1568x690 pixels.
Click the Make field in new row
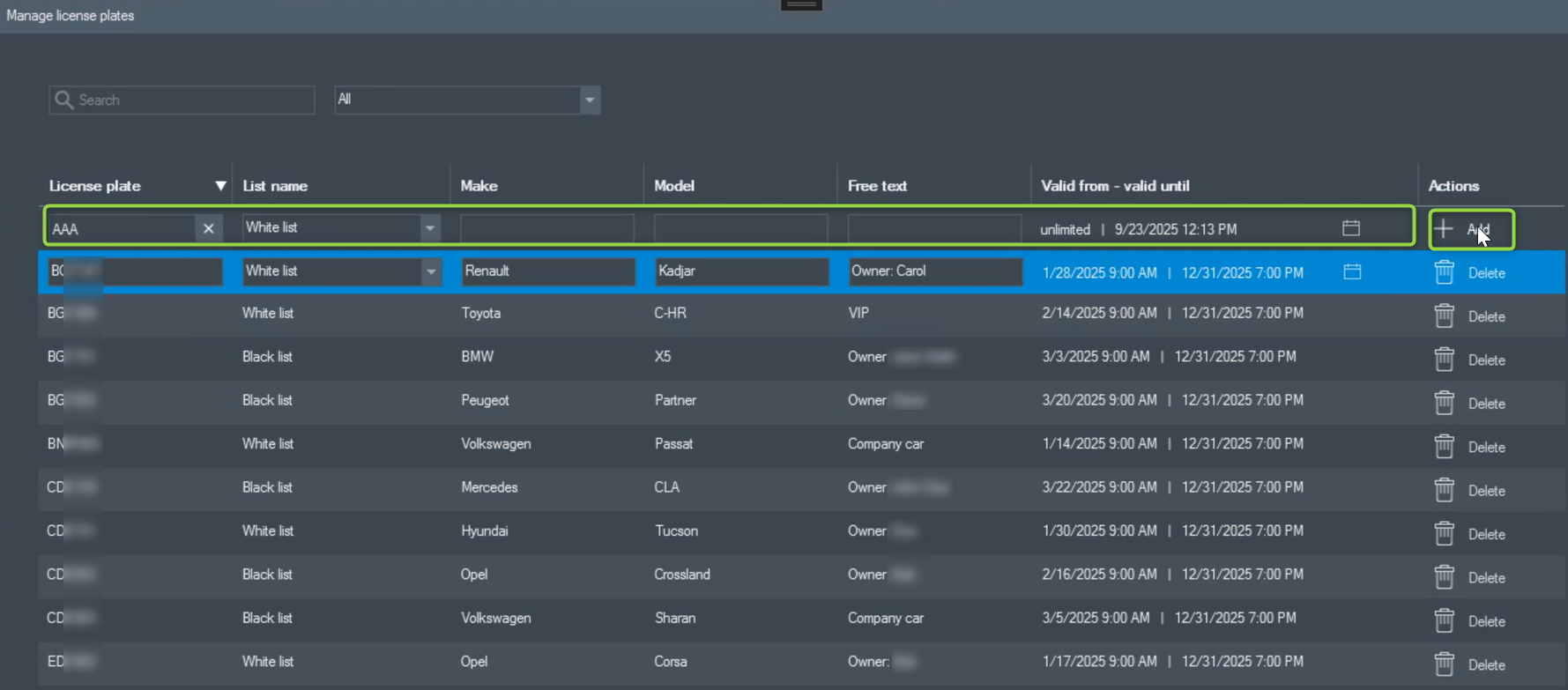coord(546,229)
